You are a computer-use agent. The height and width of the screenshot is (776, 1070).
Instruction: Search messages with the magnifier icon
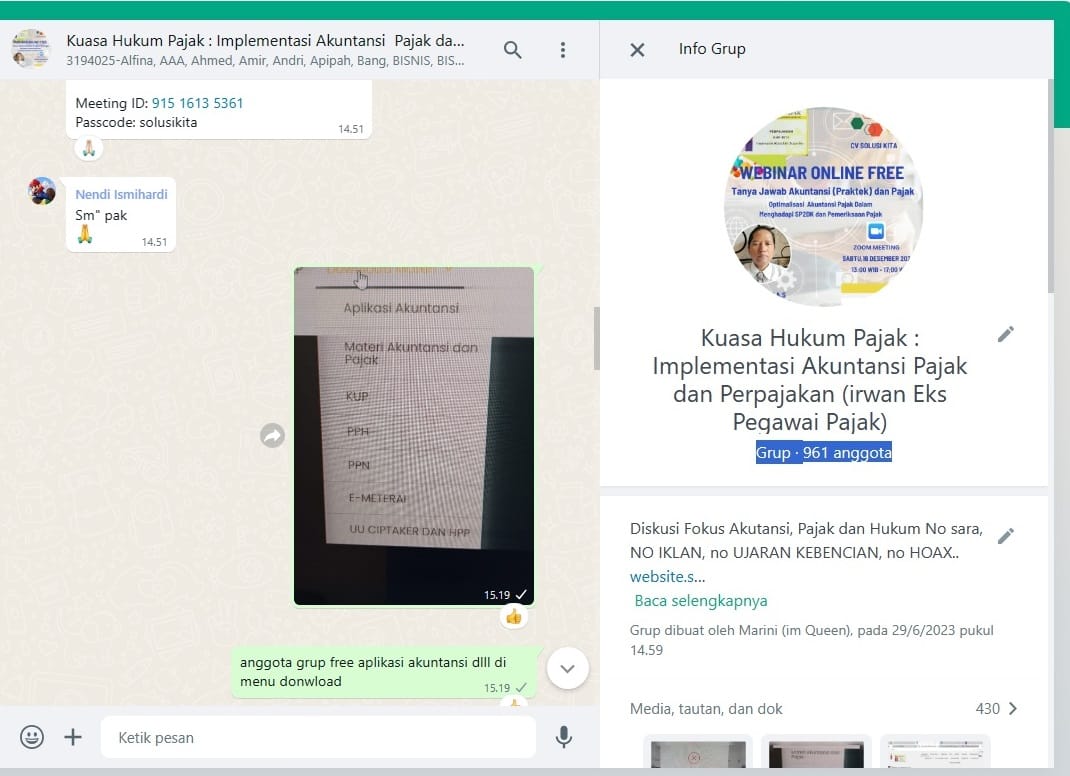click(x=513, y=50)
